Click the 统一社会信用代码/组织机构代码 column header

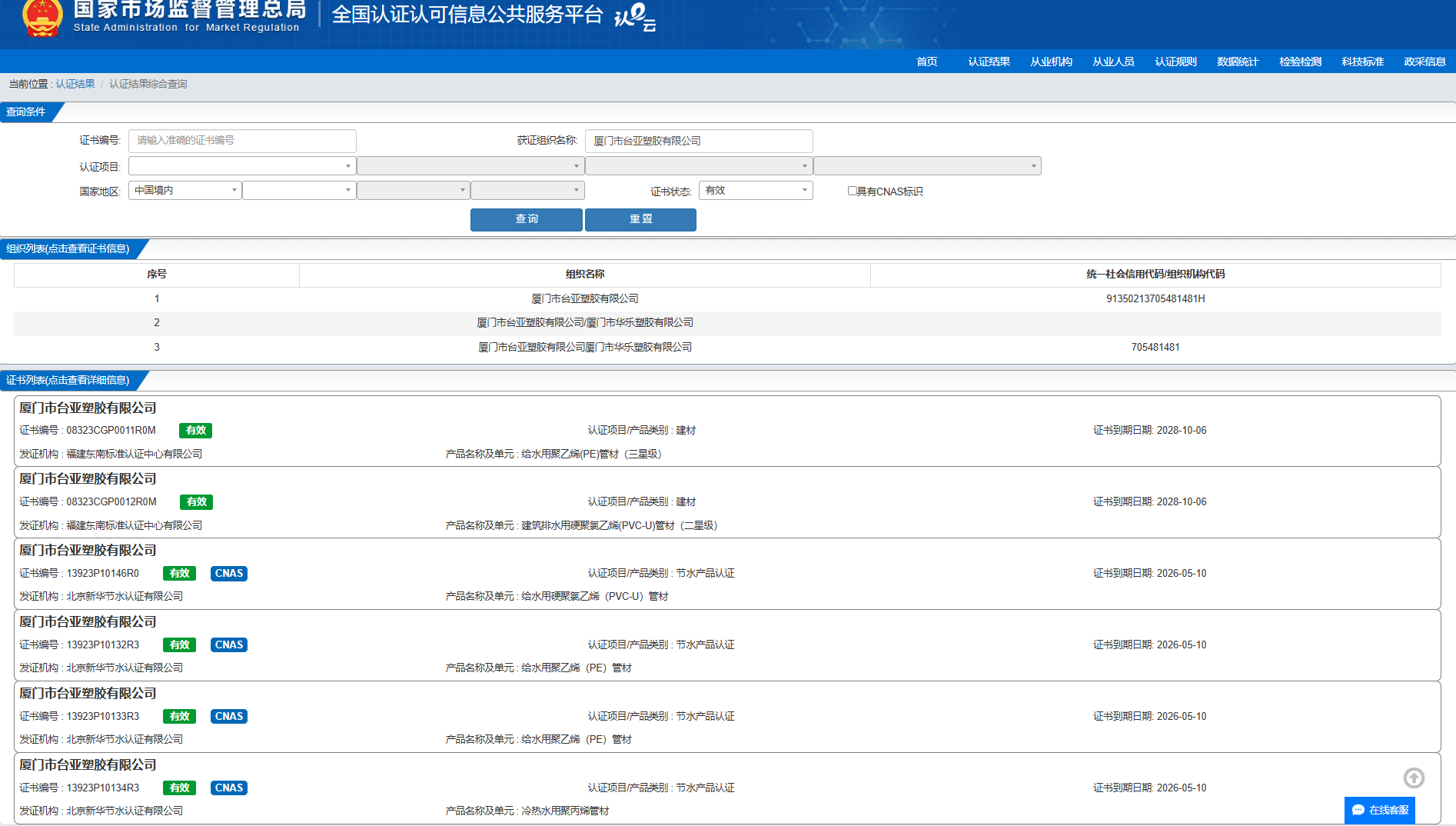1155,275
